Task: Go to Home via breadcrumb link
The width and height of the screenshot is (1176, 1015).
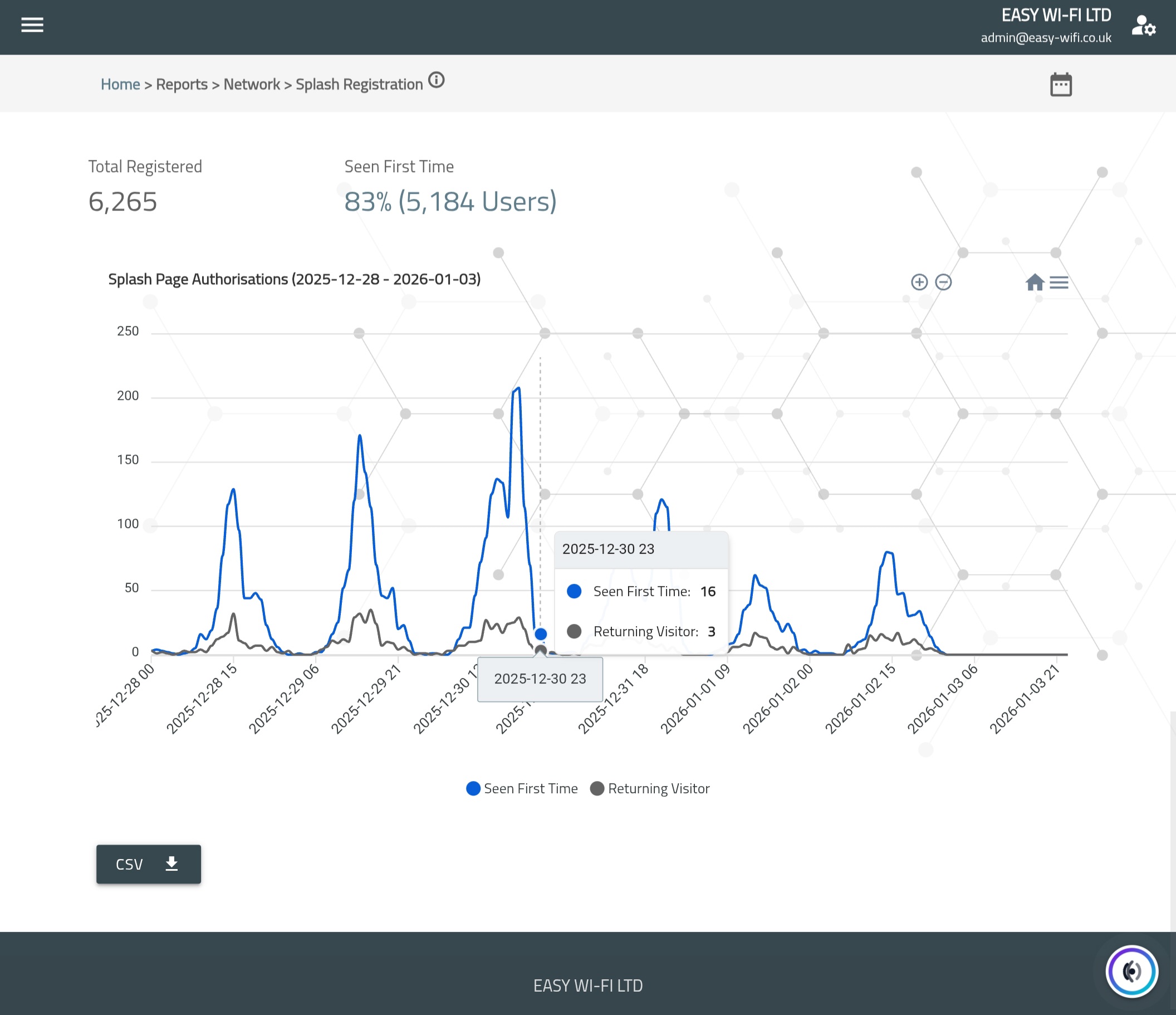Action: [120, 84]
